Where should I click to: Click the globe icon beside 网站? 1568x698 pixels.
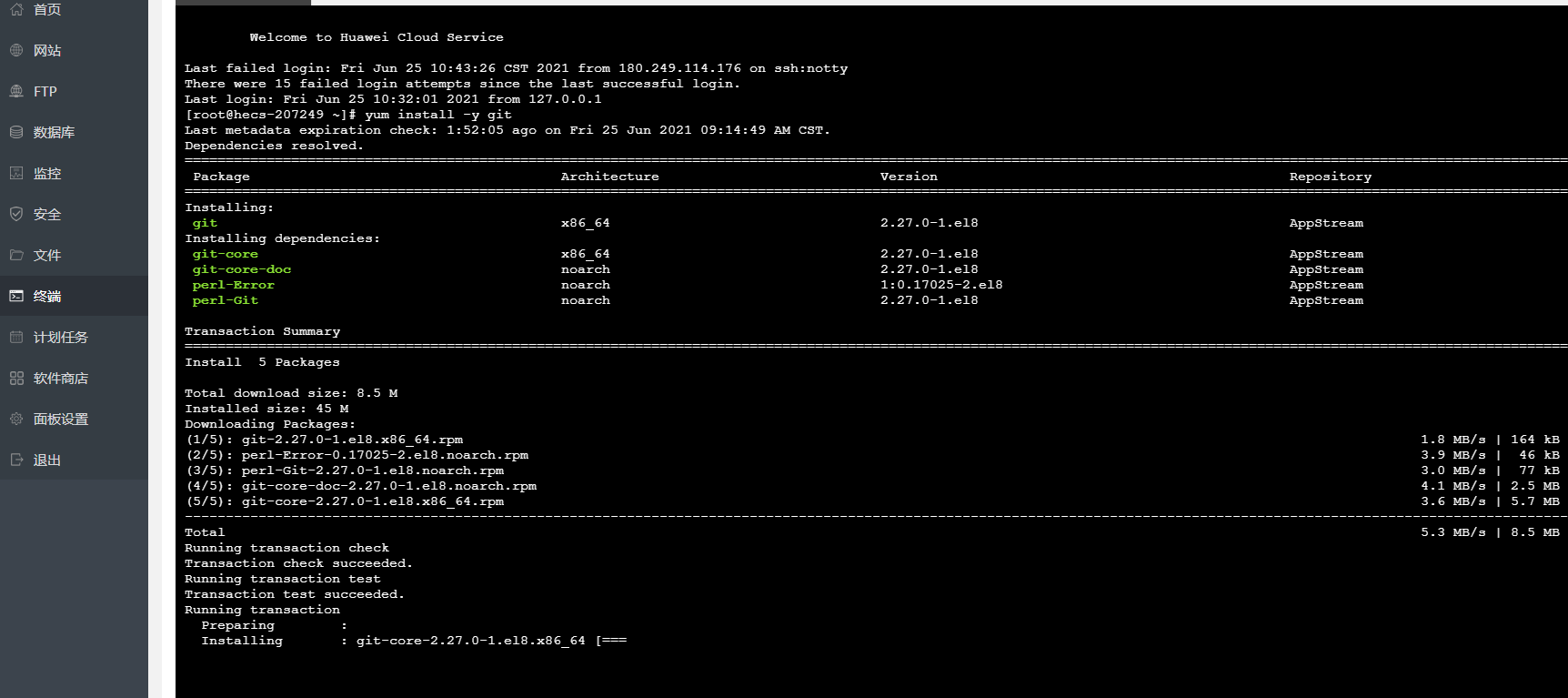tap(16, 50)
